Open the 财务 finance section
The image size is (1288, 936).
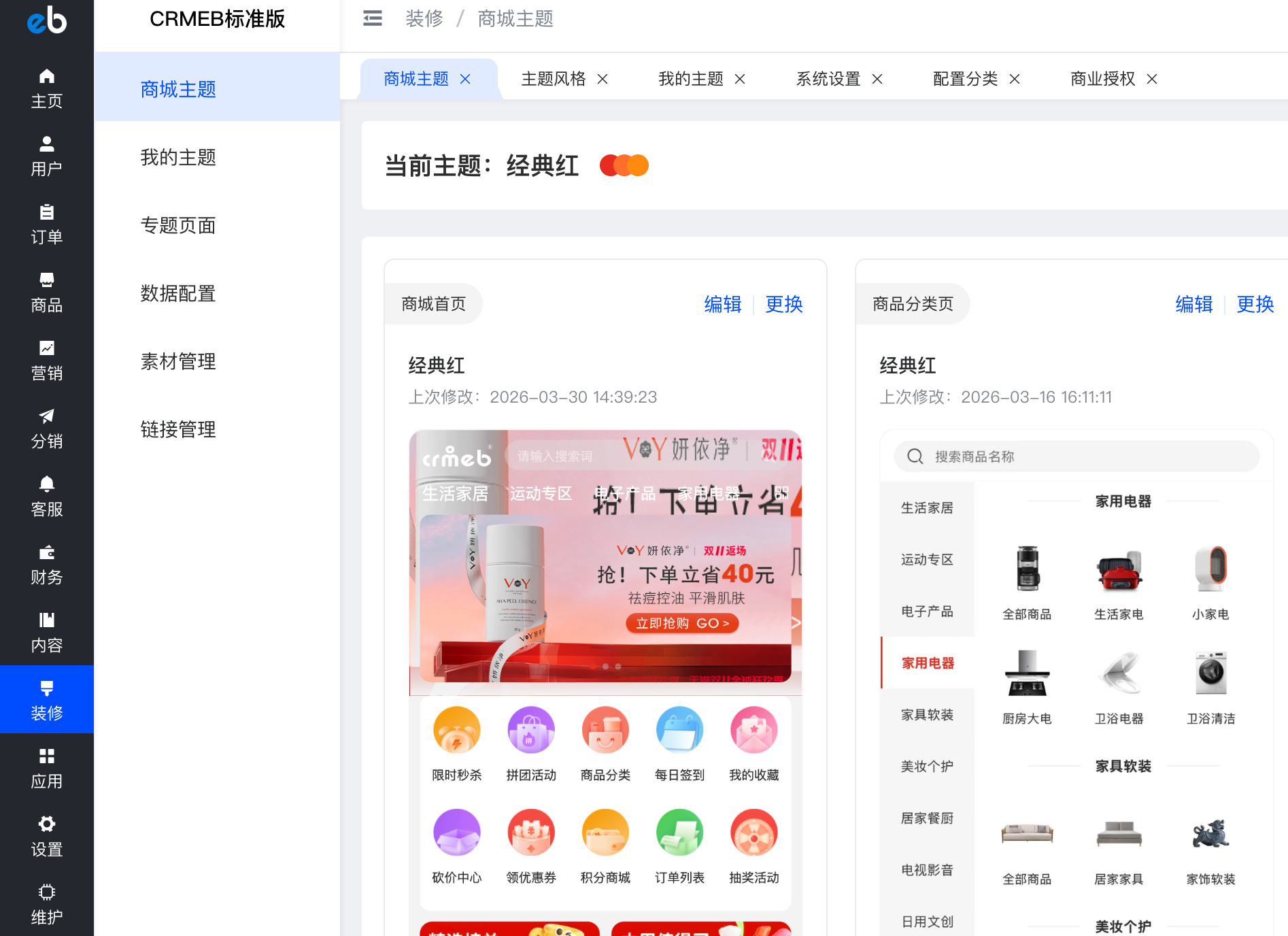click(x=47, y=565)
